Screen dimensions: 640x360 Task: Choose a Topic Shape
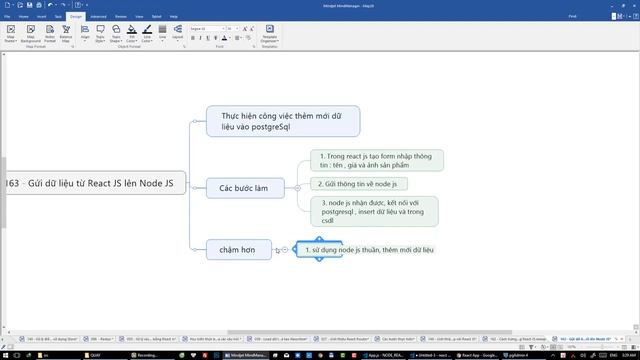(x=116, y=33)
